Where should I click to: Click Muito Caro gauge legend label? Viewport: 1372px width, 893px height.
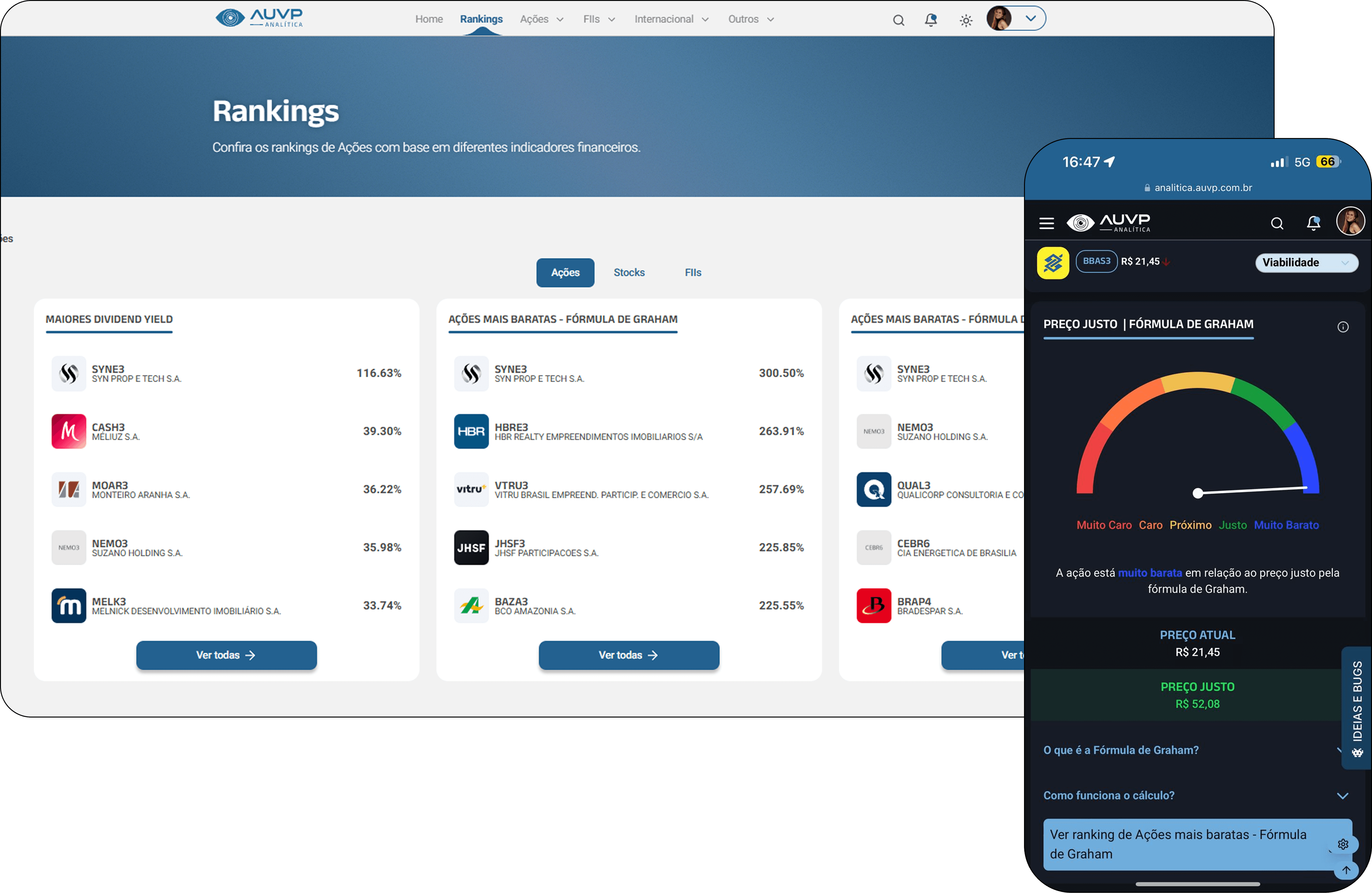click(x=1104, y=525)
